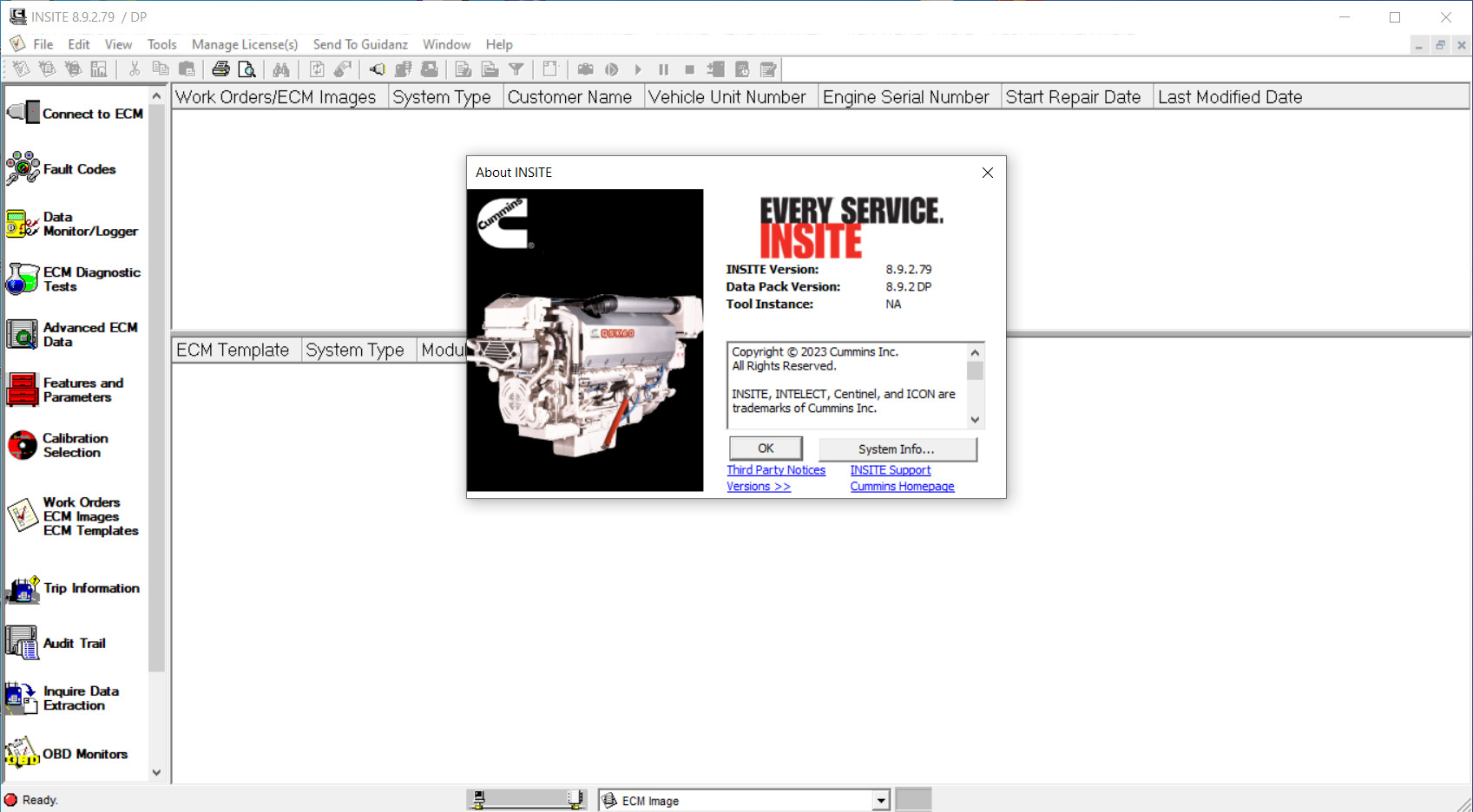
Task: Click the Connect to ECM sidebar item
Action: 76,114
